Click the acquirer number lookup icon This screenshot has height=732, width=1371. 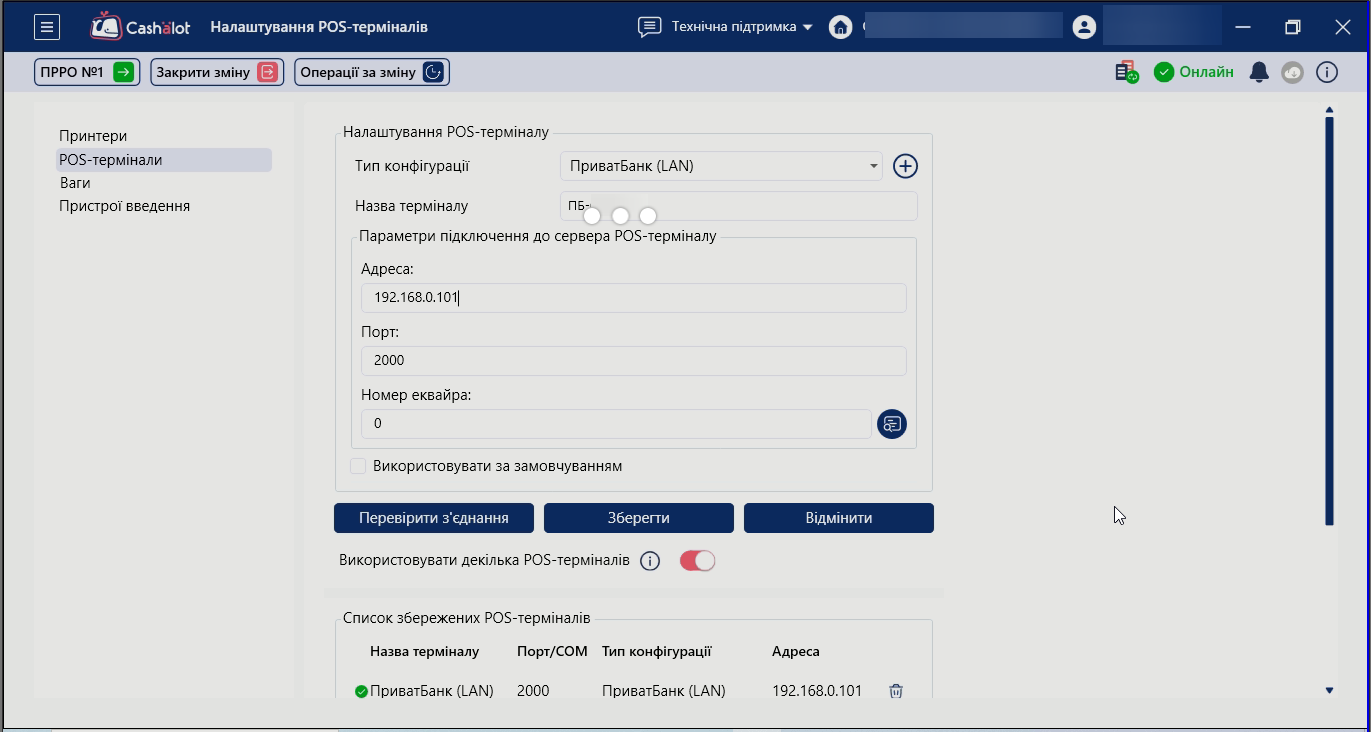[891, 424]
